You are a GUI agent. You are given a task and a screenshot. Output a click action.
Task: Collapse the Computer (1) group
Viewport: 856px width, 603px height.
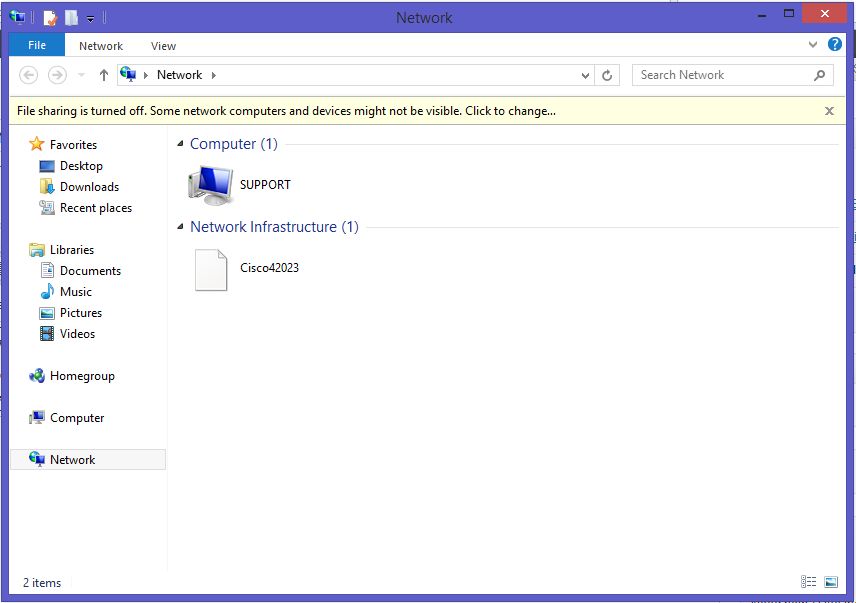tap(180, 144)
